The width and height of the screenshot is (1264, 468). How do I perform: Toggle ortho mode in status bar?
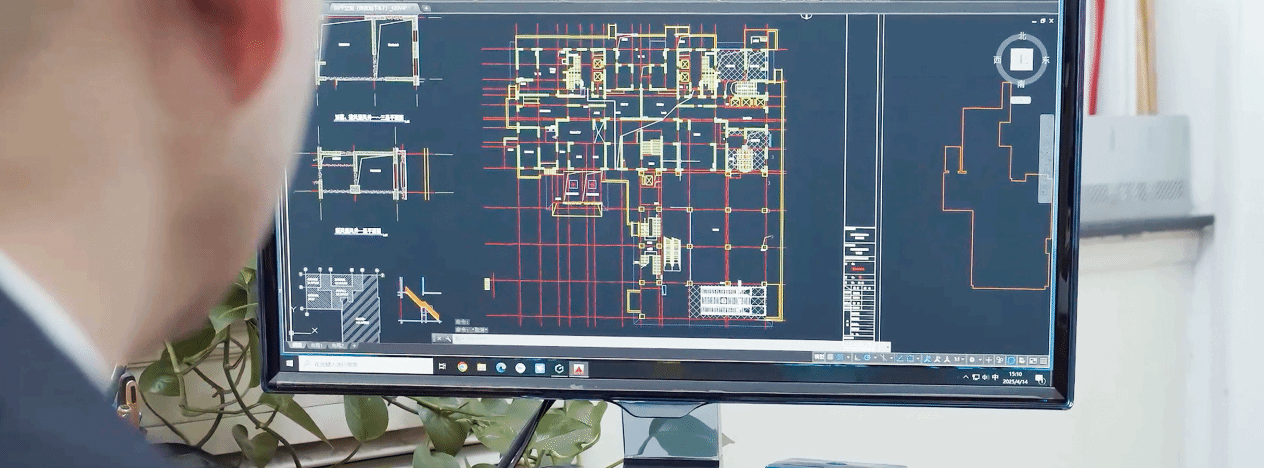[857, 357]
